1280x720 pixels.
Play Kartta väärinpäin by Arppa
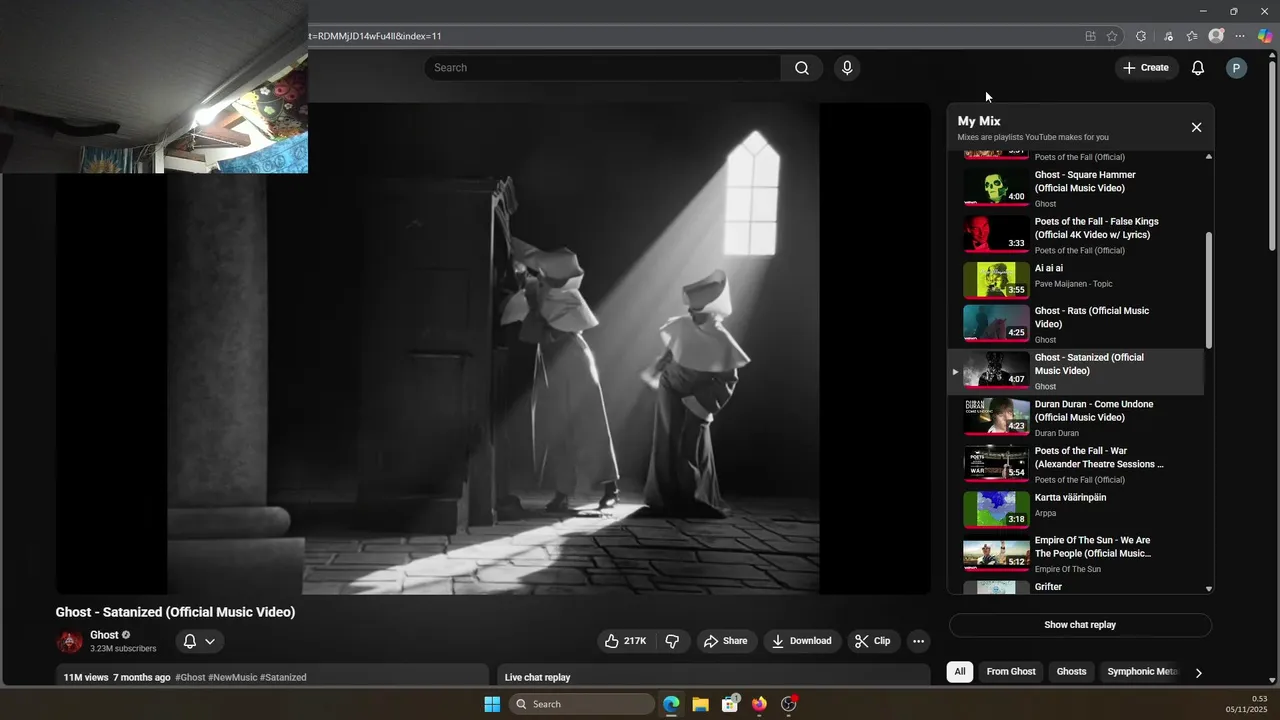point(1077,510)
